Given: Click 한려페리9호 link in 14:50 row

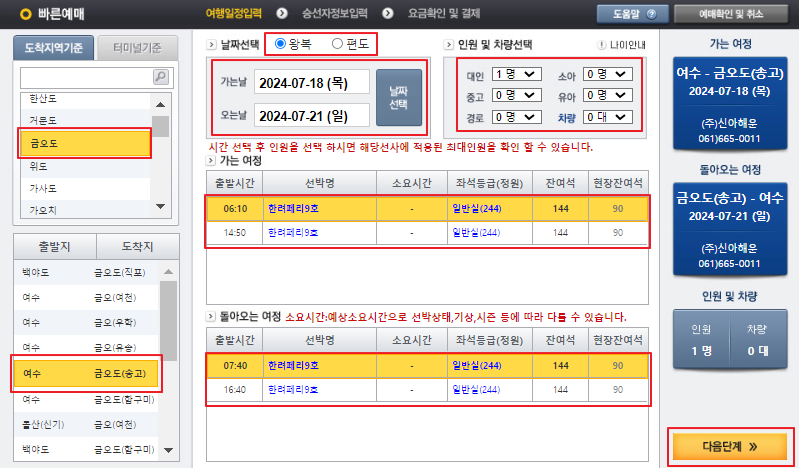Looking at the screenshot, I should 293,233.
